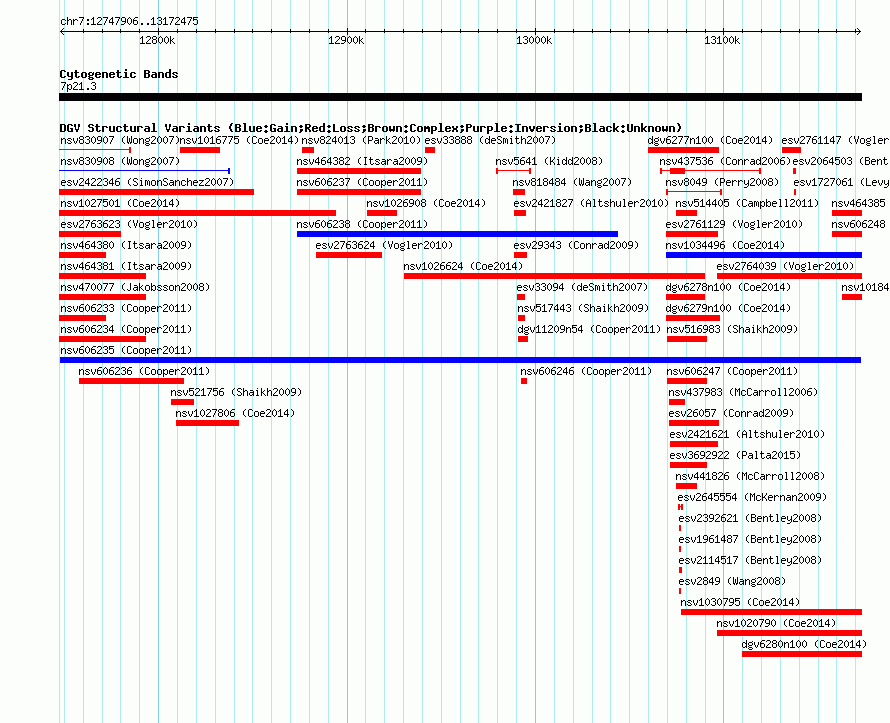Select dgv6279n100 (Coe2014) label
890x723 pixels.
(x=728, y=308)
